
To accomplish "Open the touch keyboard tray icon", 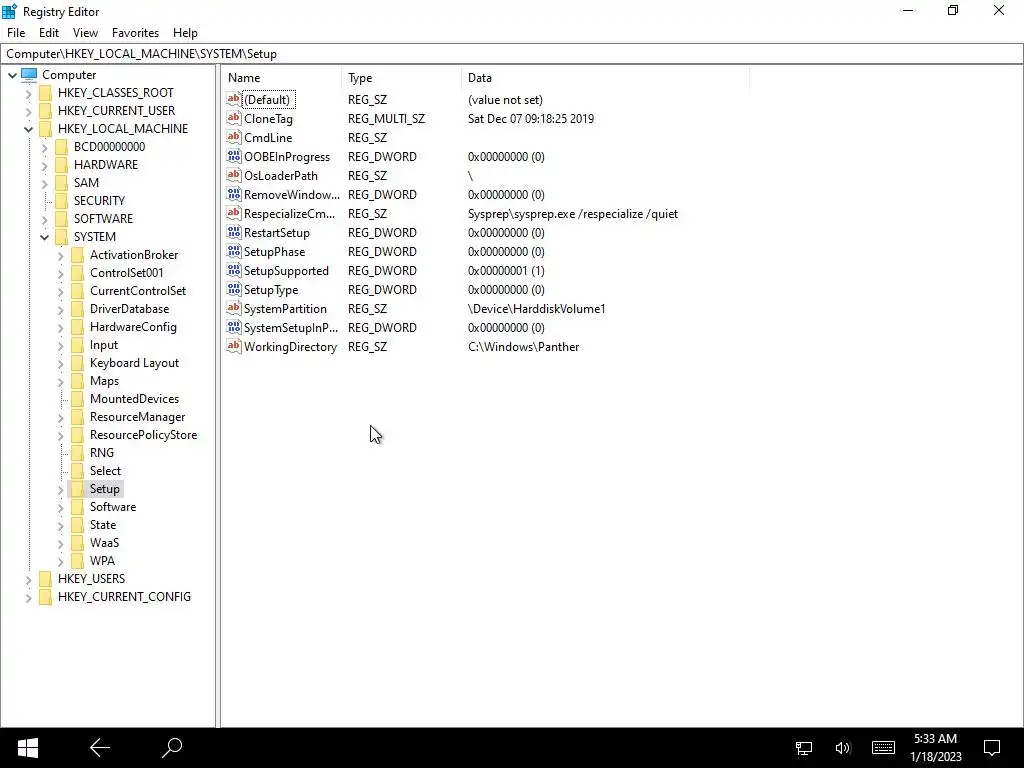I will point(883,748).
